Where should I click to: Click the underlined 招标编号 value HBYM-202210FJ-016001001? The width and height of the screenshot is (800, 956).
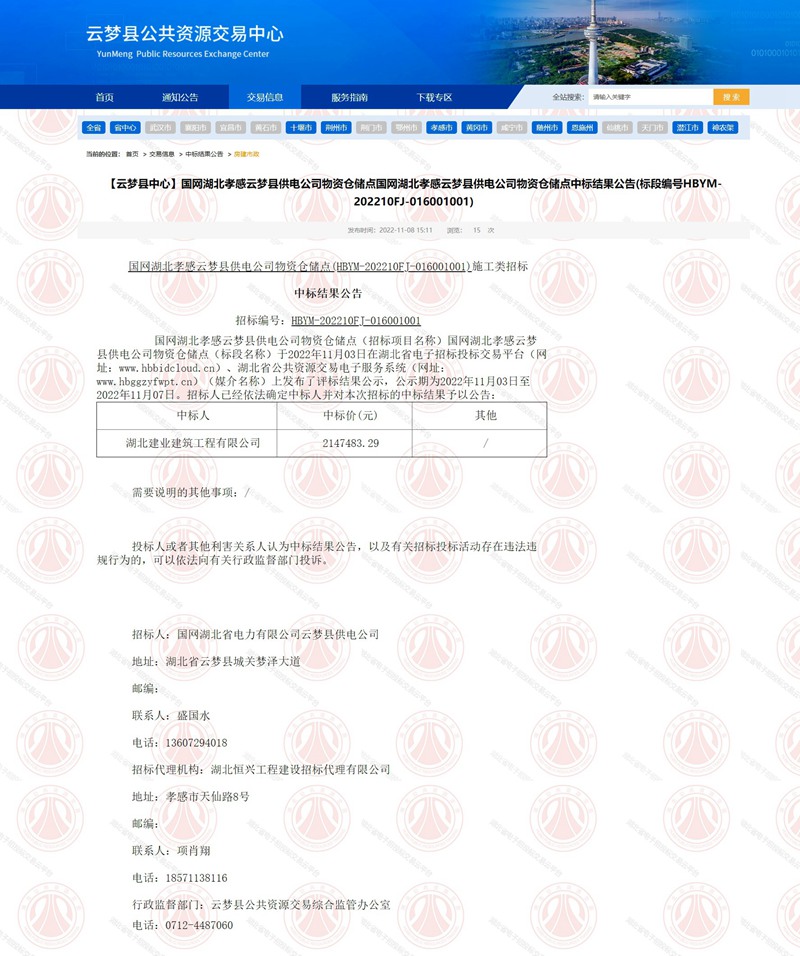(x=356, y=321)
